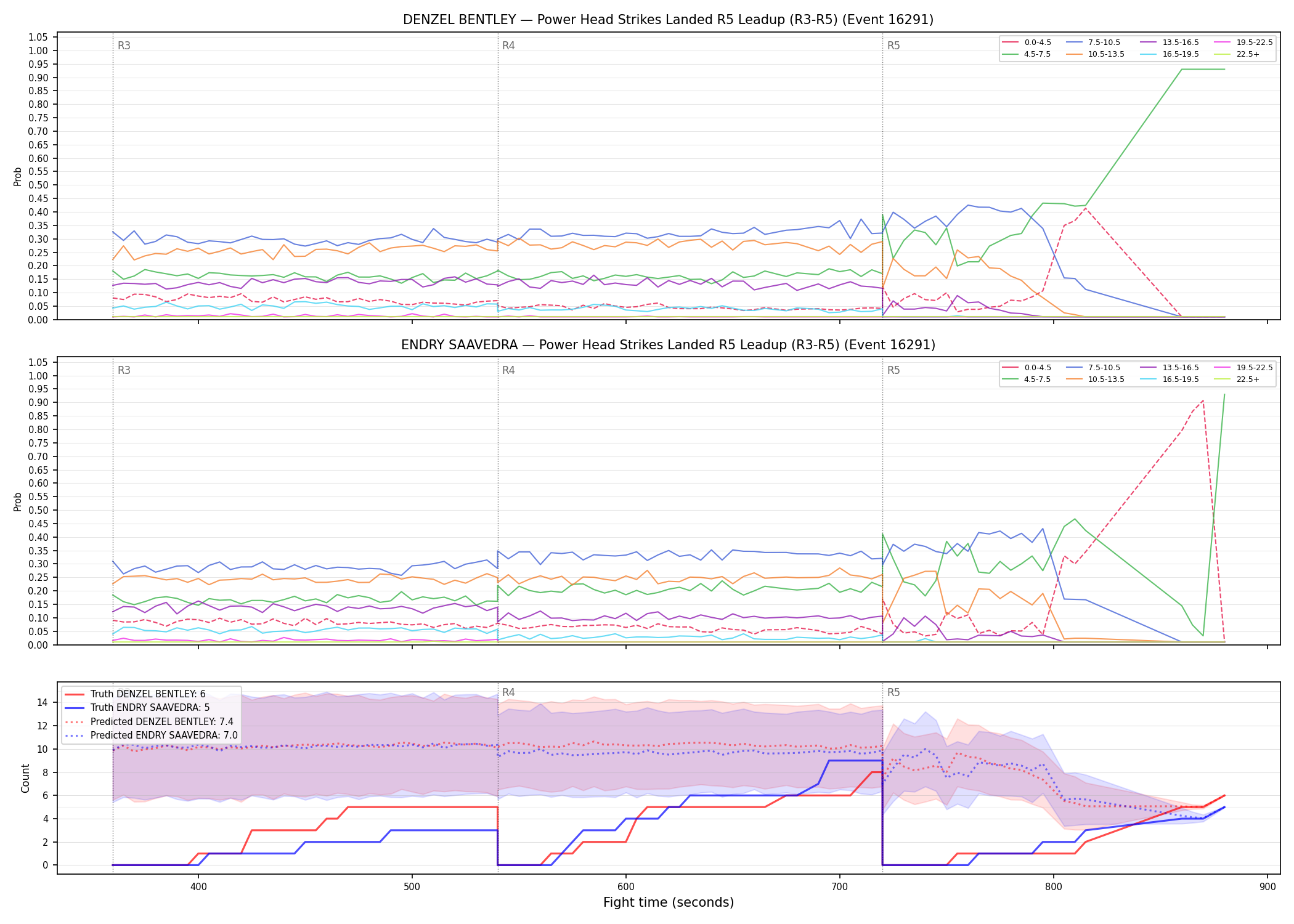Screen dimensions: 1294x924
Task: Select the 22.5+ legend label in the Denzel Bentley chart
Action: [x=1248, y=54]
